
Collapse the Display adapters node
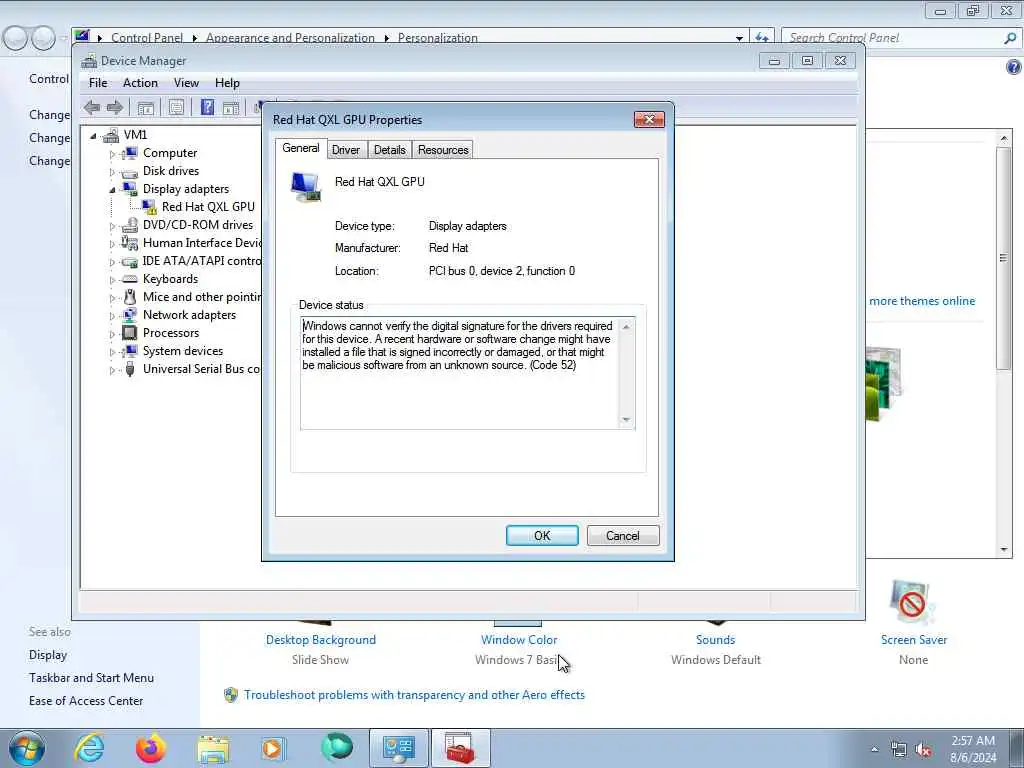(112, 190)
